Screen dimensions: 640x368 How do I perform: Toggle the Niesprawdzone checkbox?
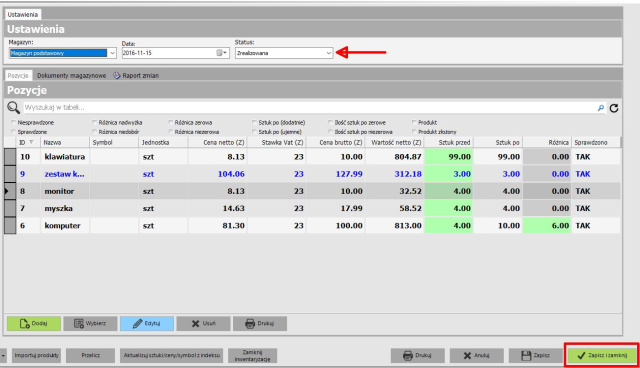[13, 122]
